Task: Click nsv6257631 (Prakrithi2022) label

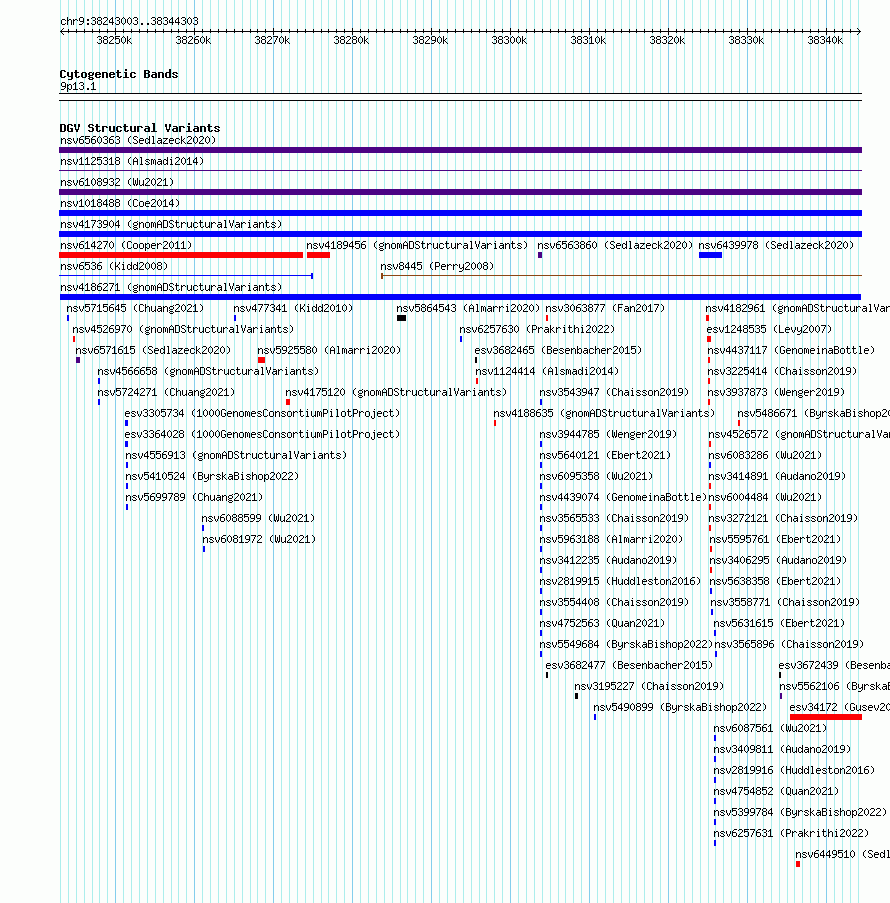Action: (791, 833)
